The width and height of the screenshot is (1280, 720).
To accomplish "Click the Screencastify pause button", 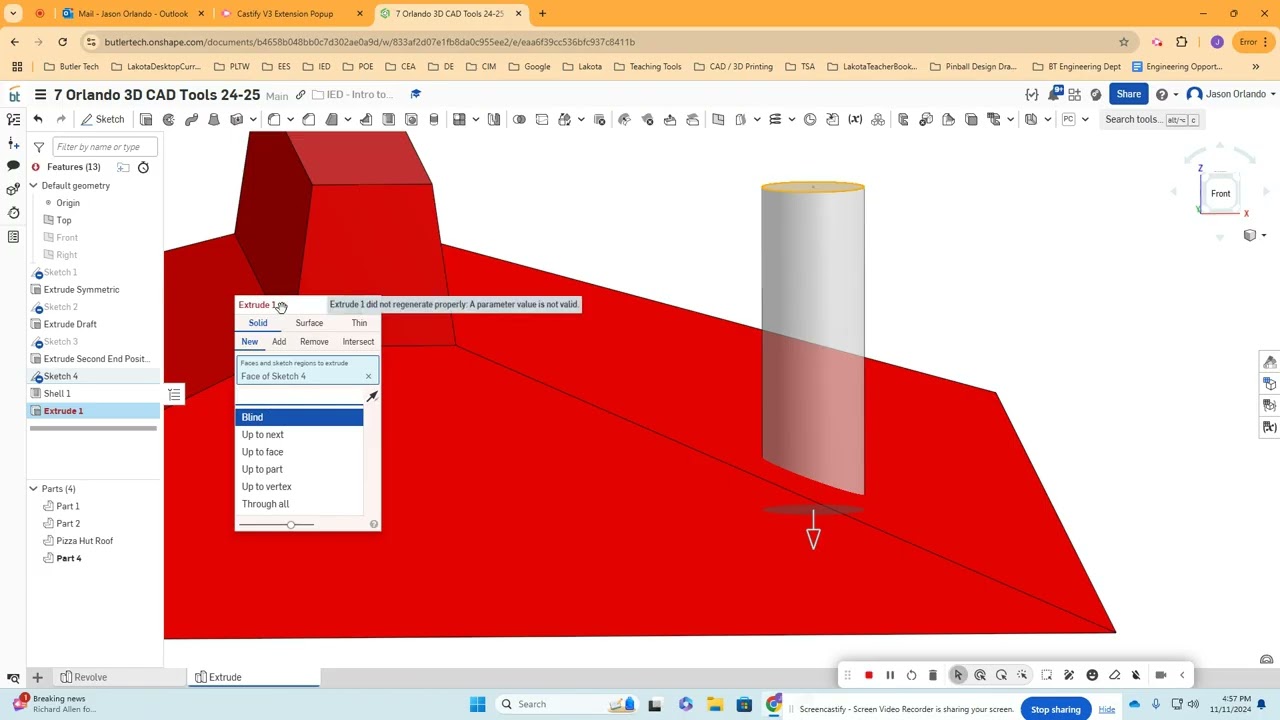I will pyautogui.click(x=890, y=675).
